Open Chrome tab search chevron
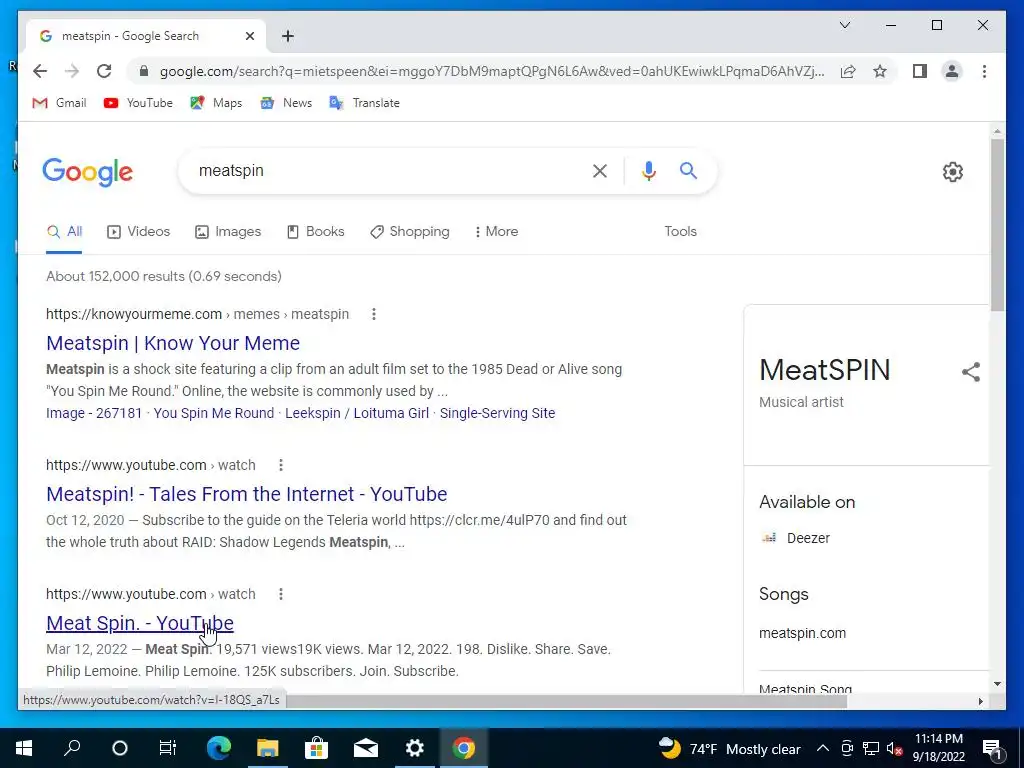The width and height of the screenshot is (1024, 768). tap(844, 25)
